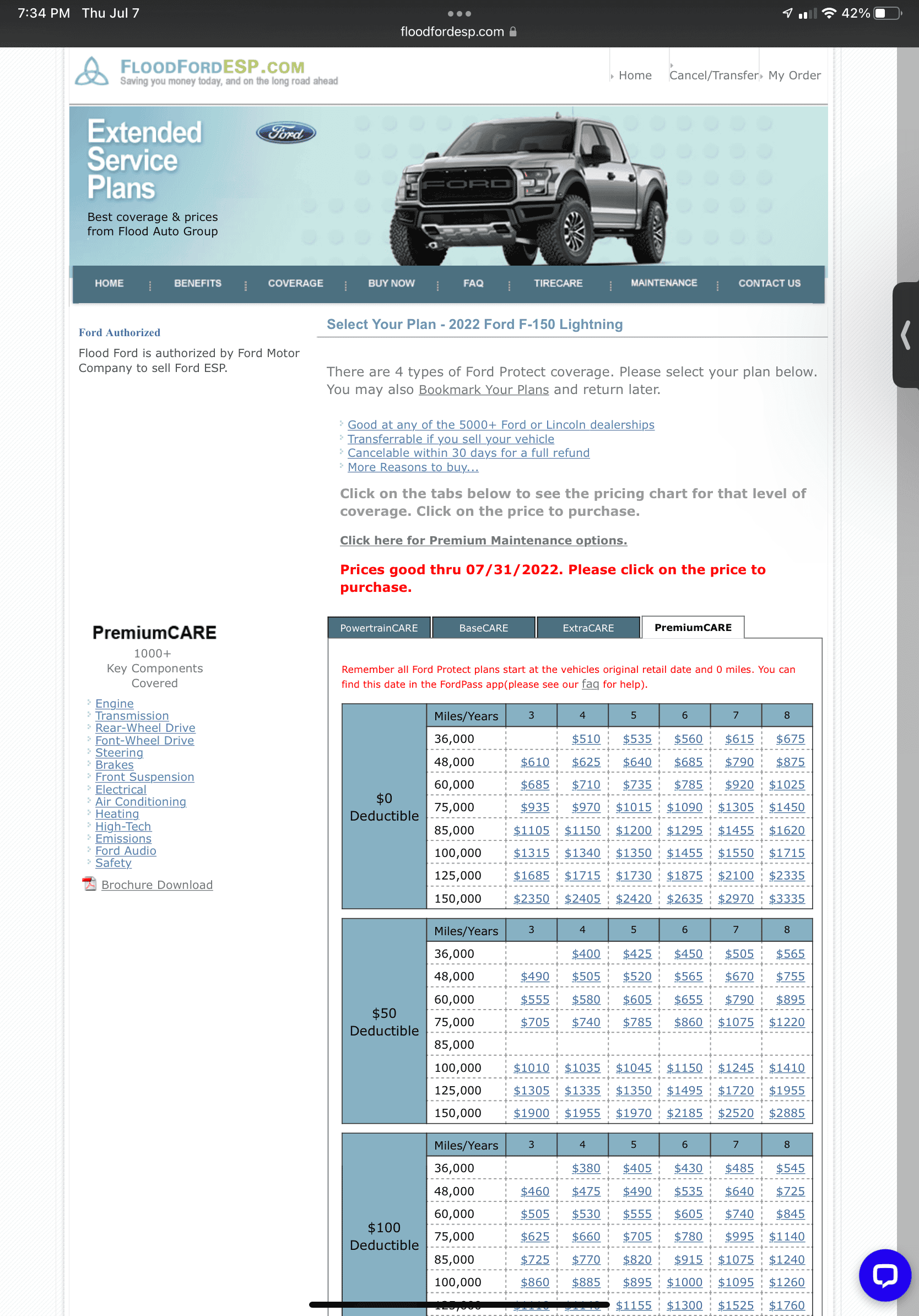Viewport: 919px width, 1316px height.
Task: Open the Steering coverage link
Action: point(119,753)
